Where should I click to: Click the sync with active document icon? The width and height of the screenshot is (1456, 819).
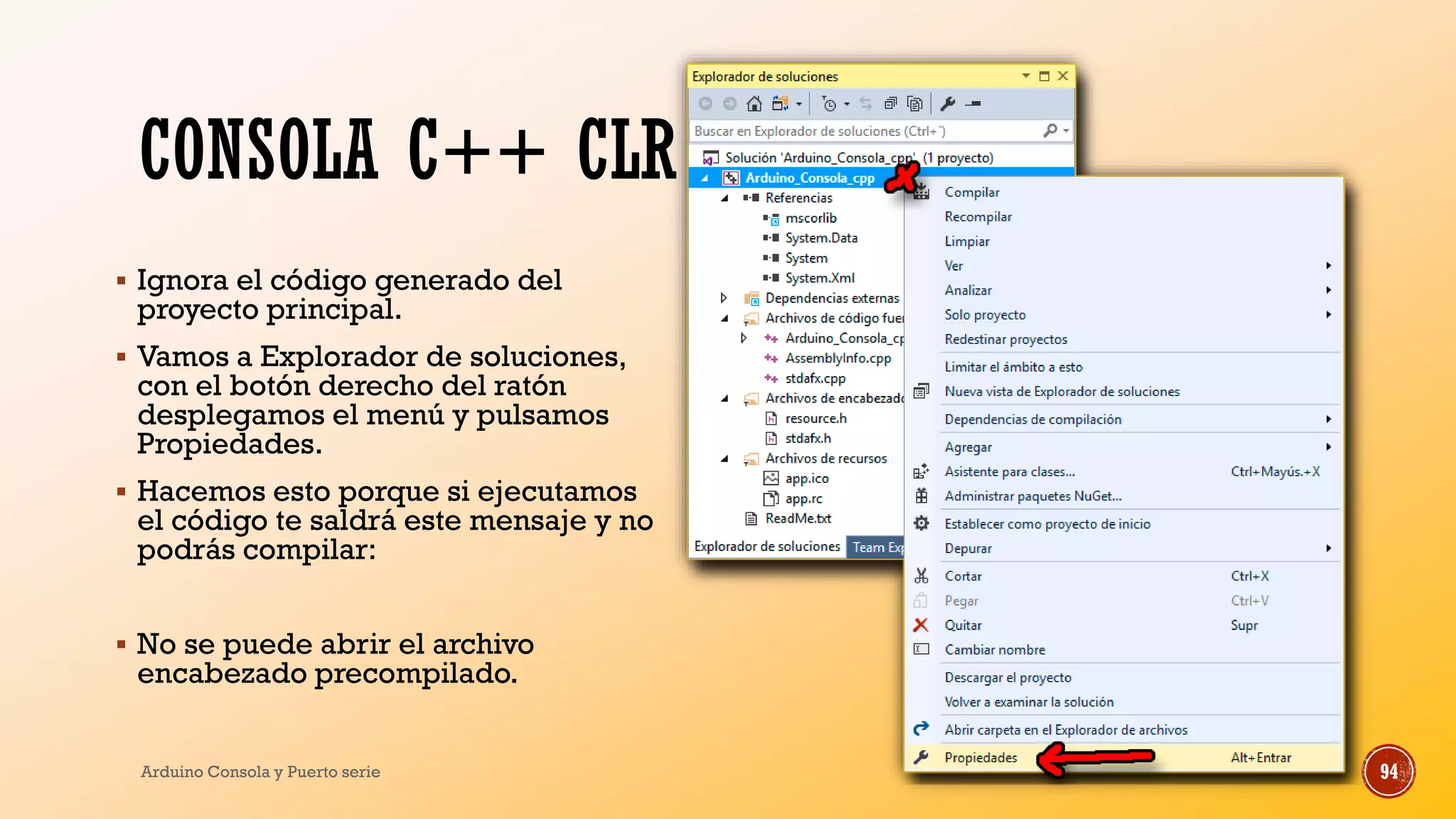click(865, 104)
